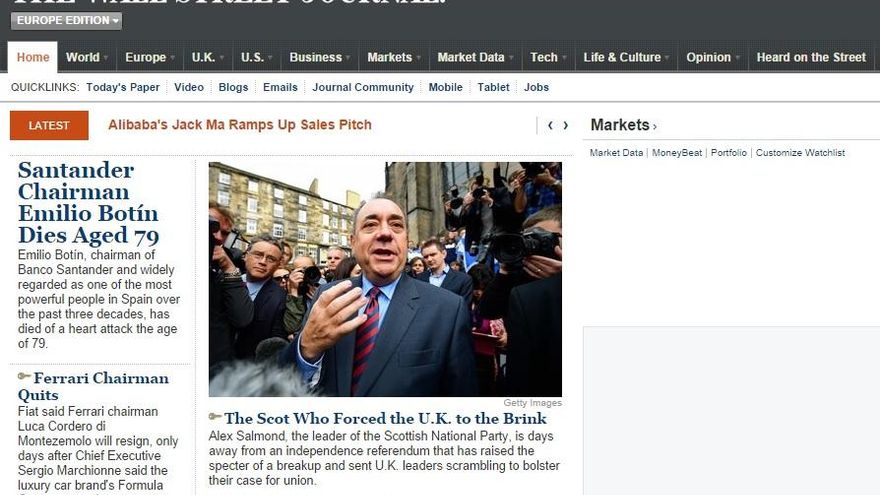Show the previous latest headline
The image size is (880, 495).
pos(550,125)
